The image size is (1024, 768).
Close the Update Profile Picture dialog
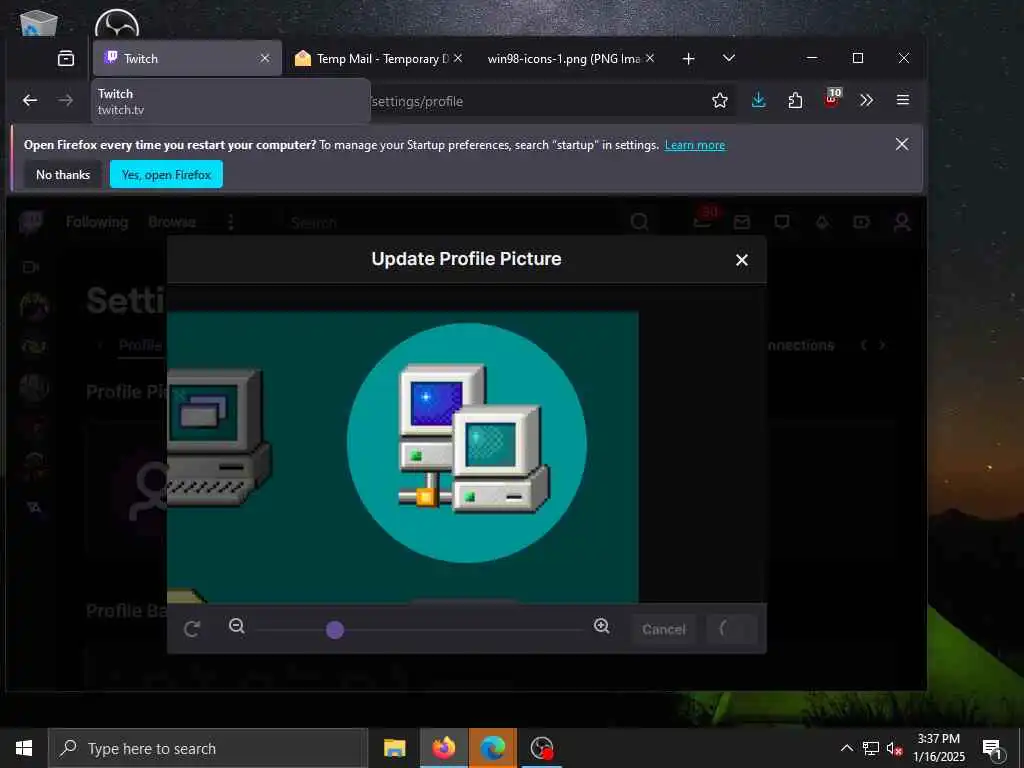point(741,260)
